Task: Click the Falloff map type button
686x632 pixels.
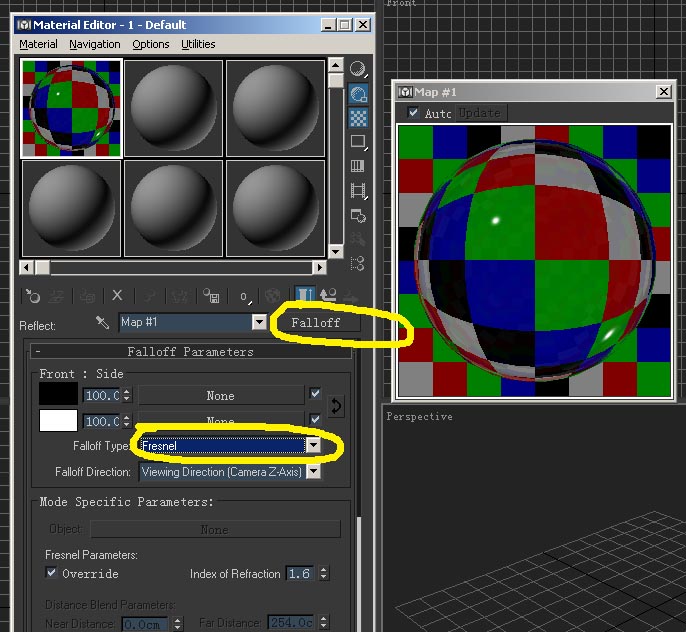Action: coord(316,323)
